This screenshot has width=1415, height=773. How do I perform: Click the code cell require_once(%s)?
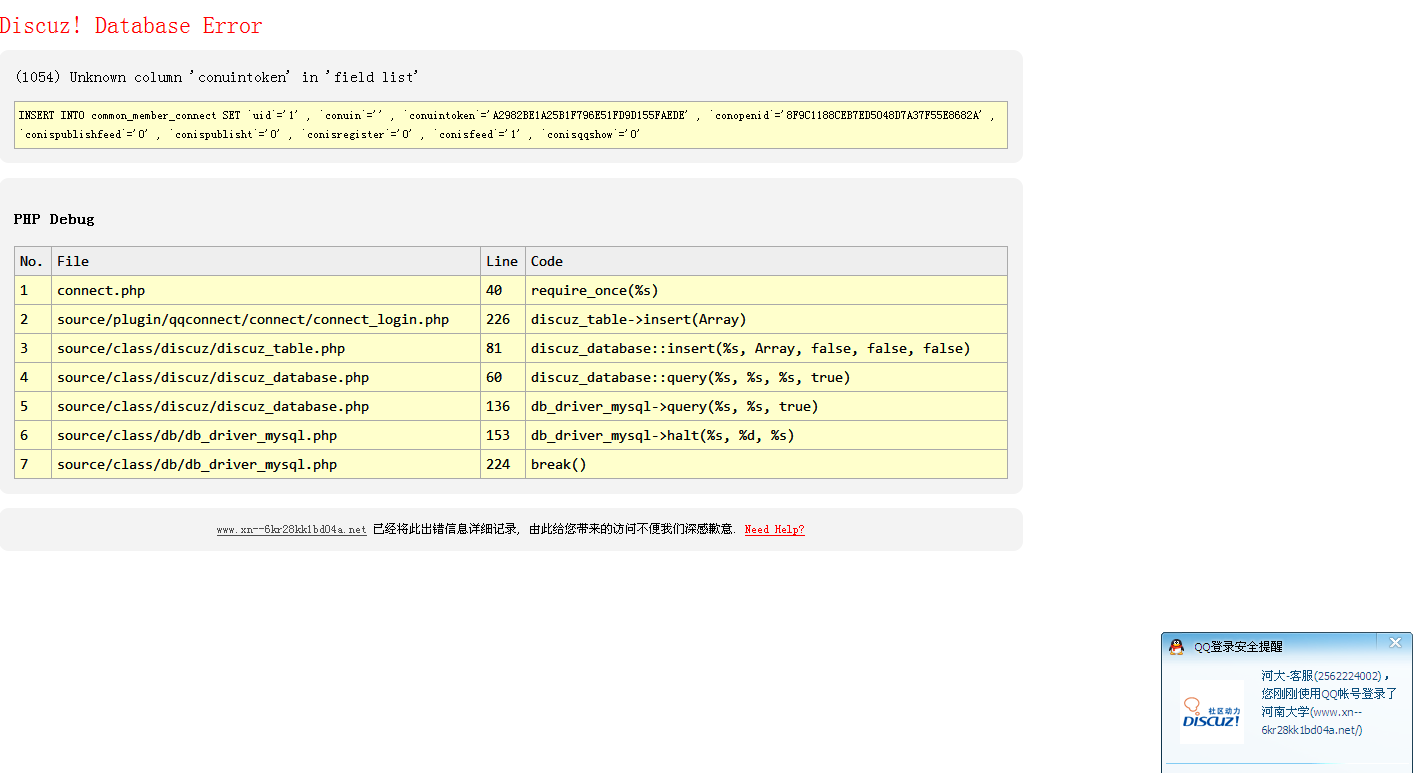[766, 290]
